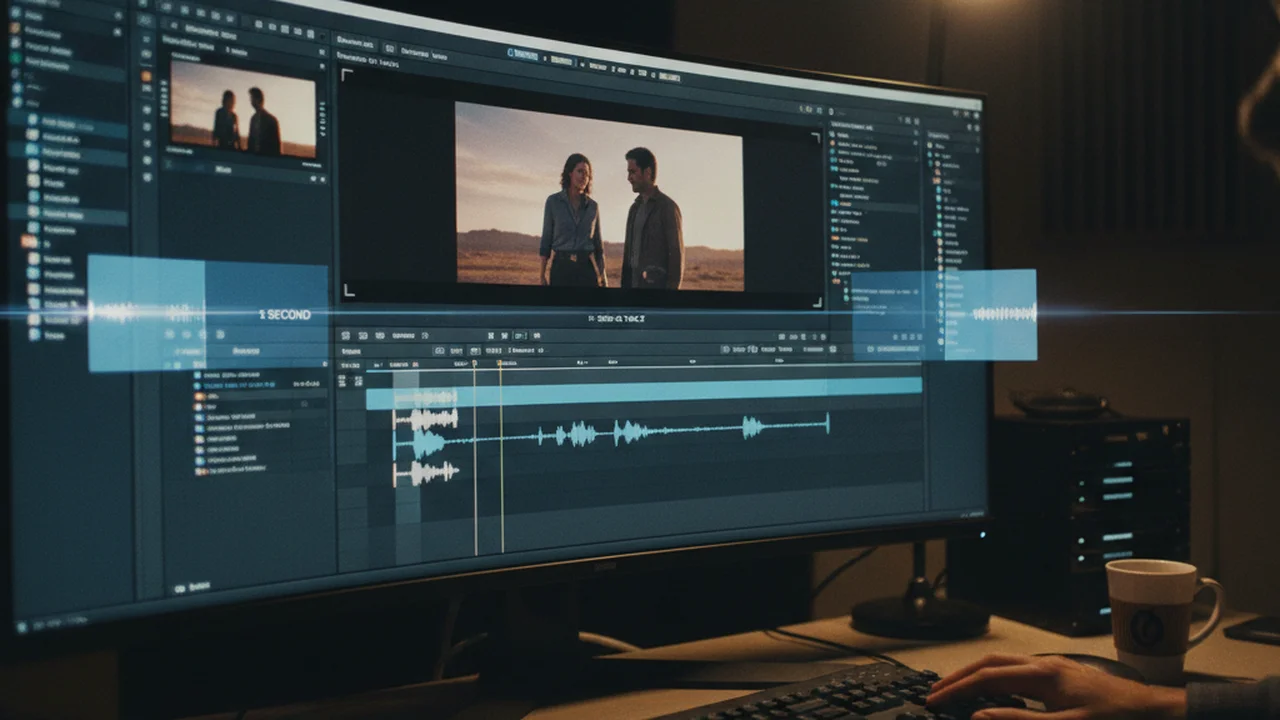Image resolution: width=1280 pixels, height=720 pixels.
Task: Click the orange icon in the vertical tool strip
Action: pyautogui.click(x=147, y=76)
